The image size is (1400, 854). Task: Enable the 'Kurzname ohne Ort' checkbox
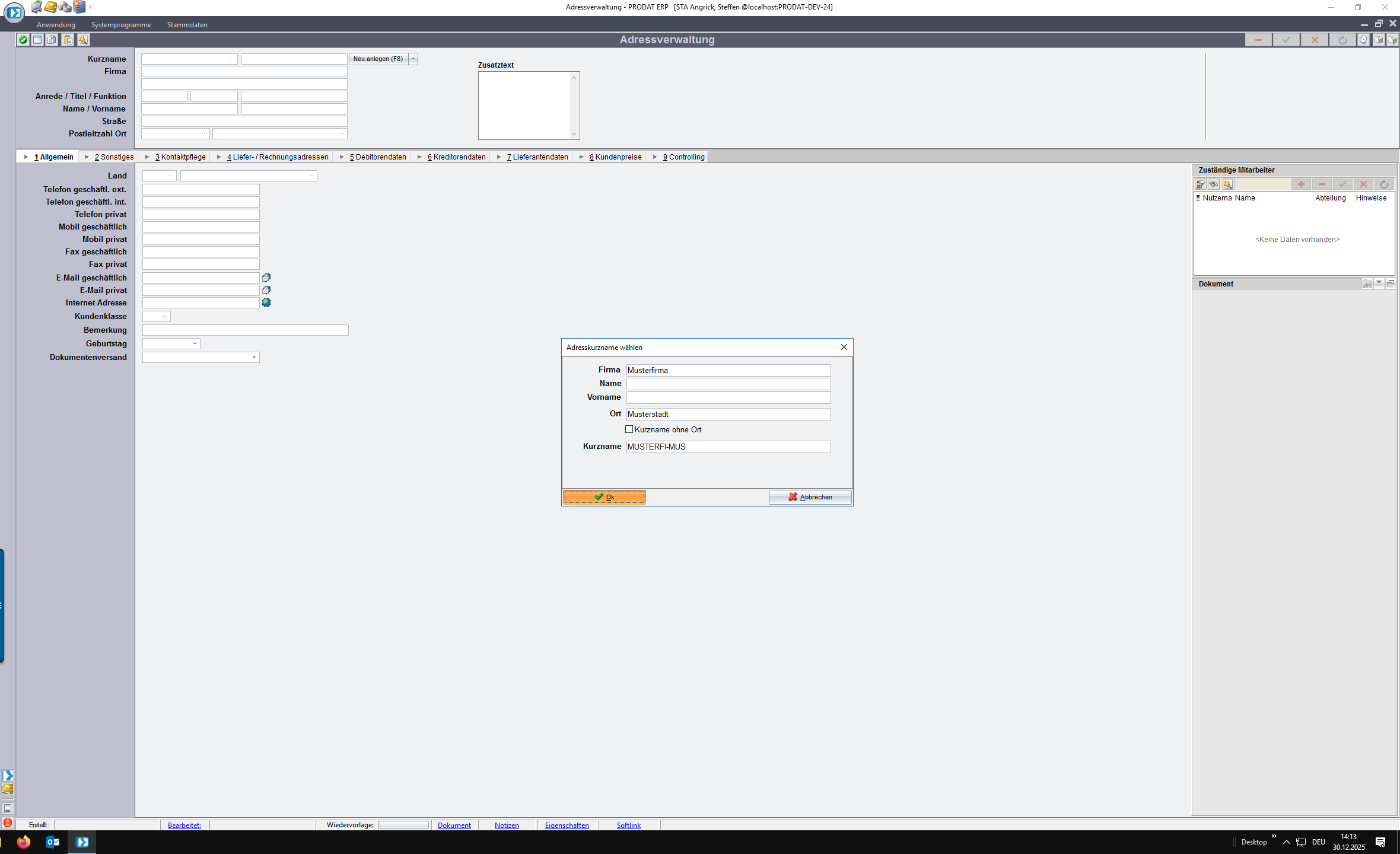pyautogui.click(x=629, y=429)
